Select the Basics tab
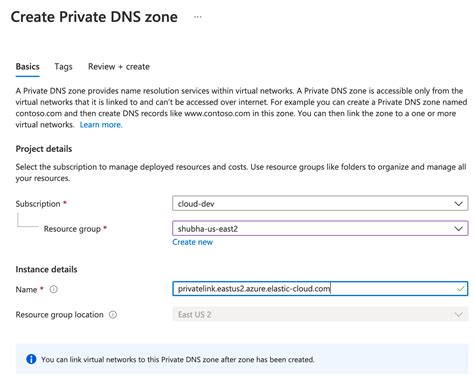This screenshot has height=375, width=474. coord(28,67)
